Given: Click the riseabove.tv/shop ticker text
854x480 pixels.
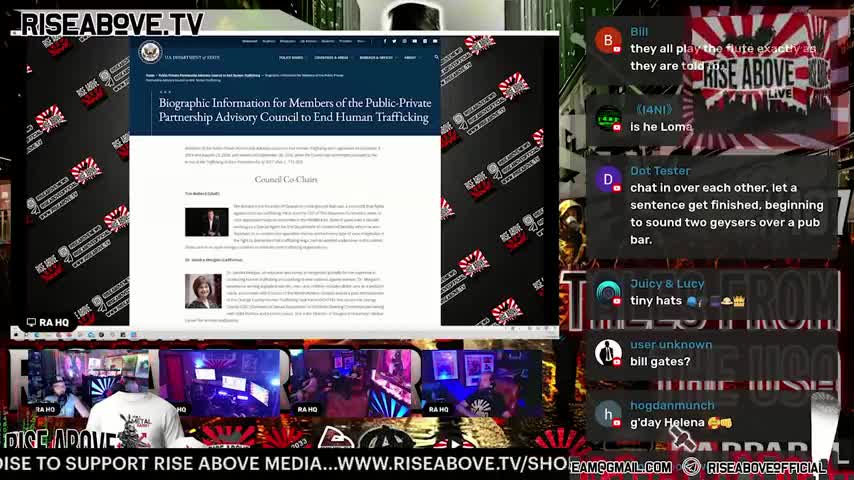Looking at the screenshot, I should click(454, 464).
